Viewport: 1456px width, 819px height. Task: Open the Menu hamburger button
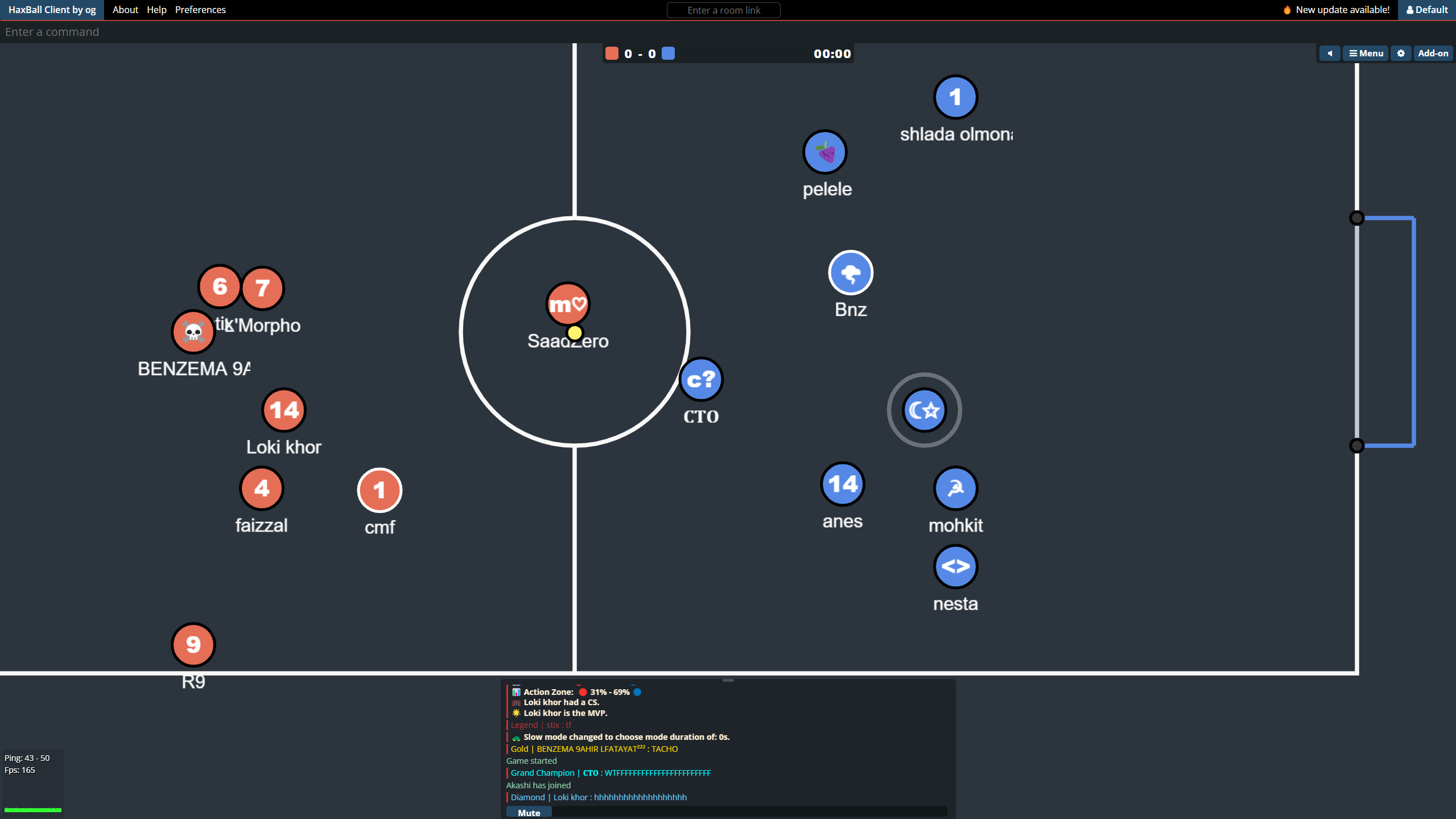pos(1366,53)
